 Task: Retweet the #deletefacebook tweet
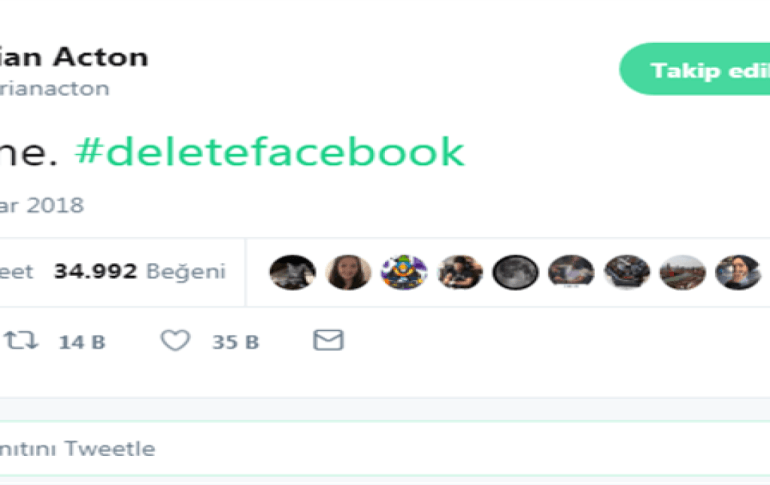click(x=21, y=341)
